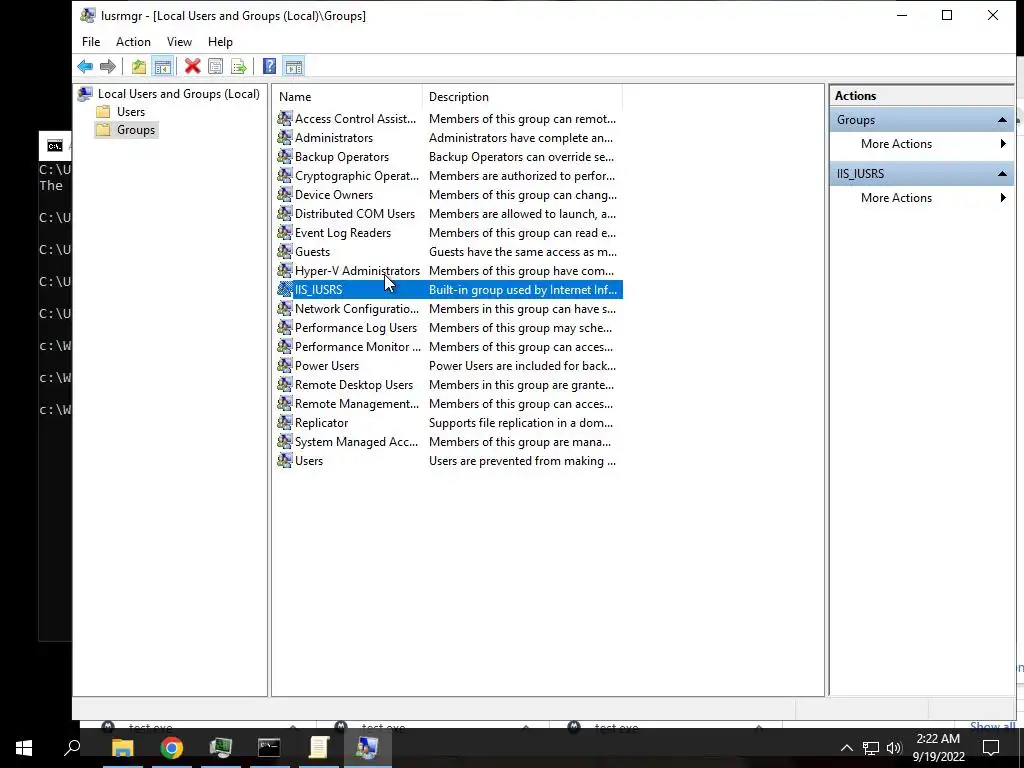Select the Event Log Readers group
The image size is (1024, 768).
pos(343,232)
